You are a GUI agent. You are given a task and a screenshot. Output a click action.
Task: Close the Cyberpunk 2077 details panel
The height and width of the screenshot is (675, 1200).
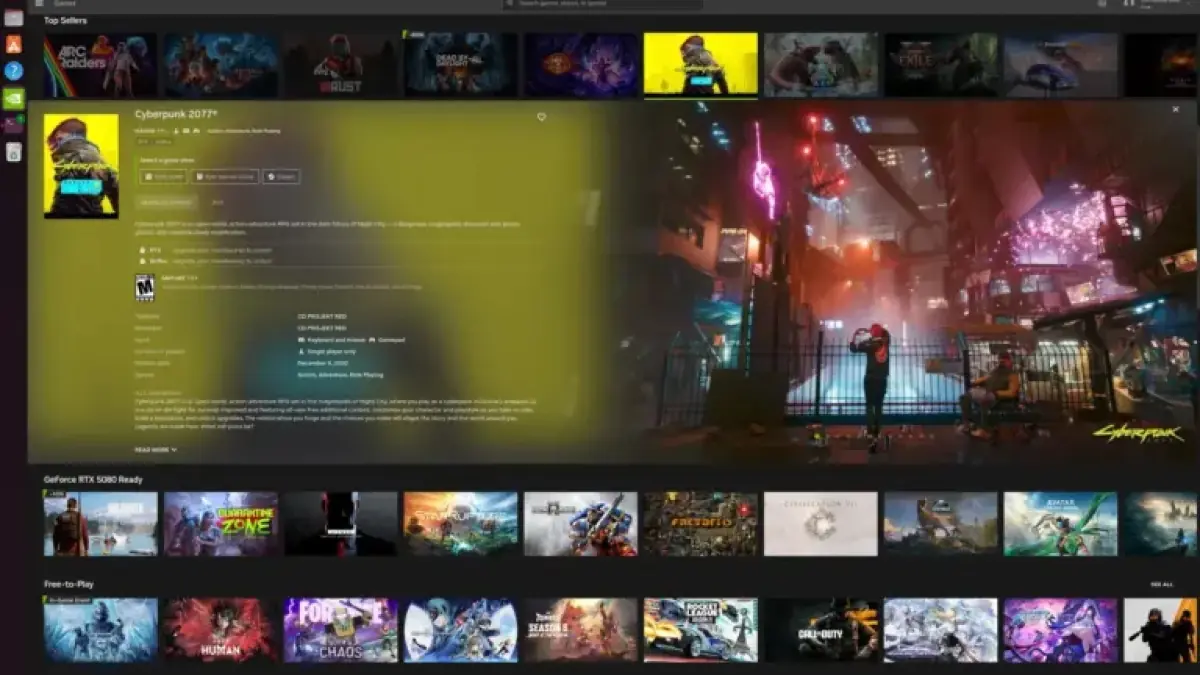[x=1175, y=110]
